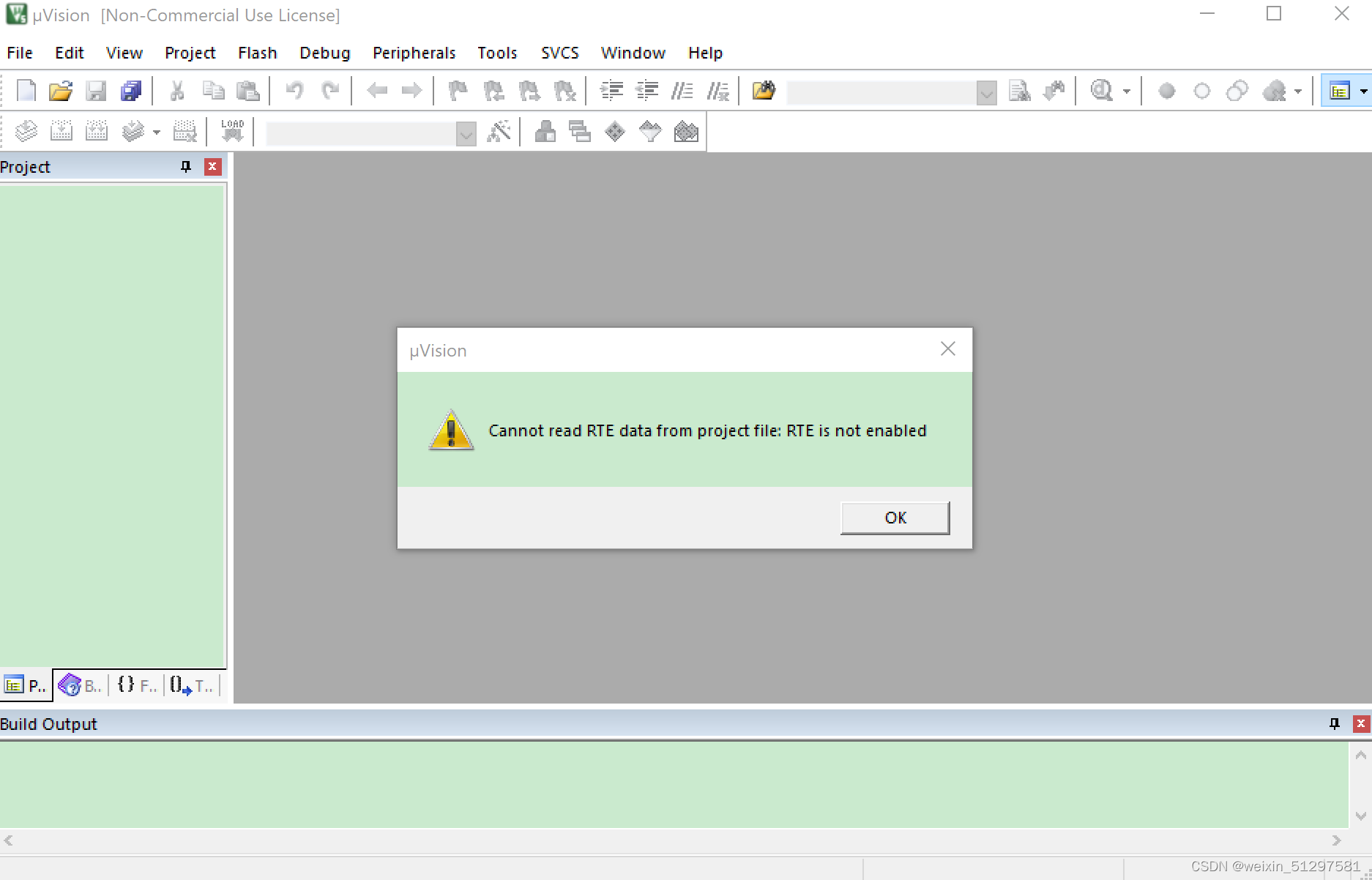Switch to the Functions tab in Project panel

tap(137, 685)
